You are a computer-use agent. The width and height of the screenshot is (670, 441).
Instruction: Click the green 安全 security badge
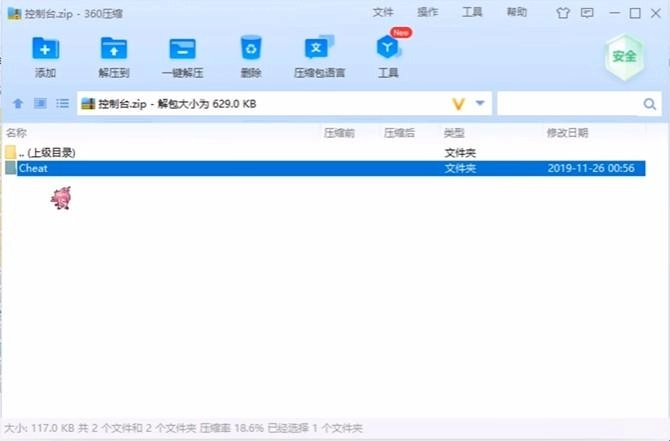tap(624, 56)
